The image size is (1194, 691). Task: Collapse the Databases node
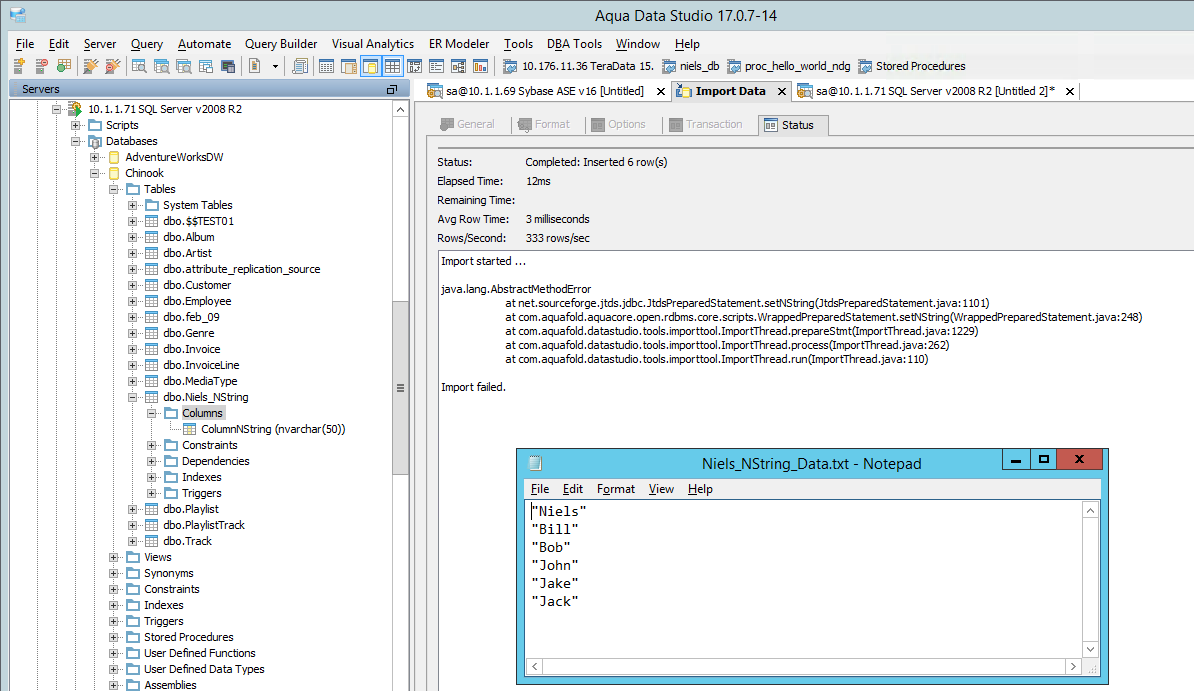[75, 141]
